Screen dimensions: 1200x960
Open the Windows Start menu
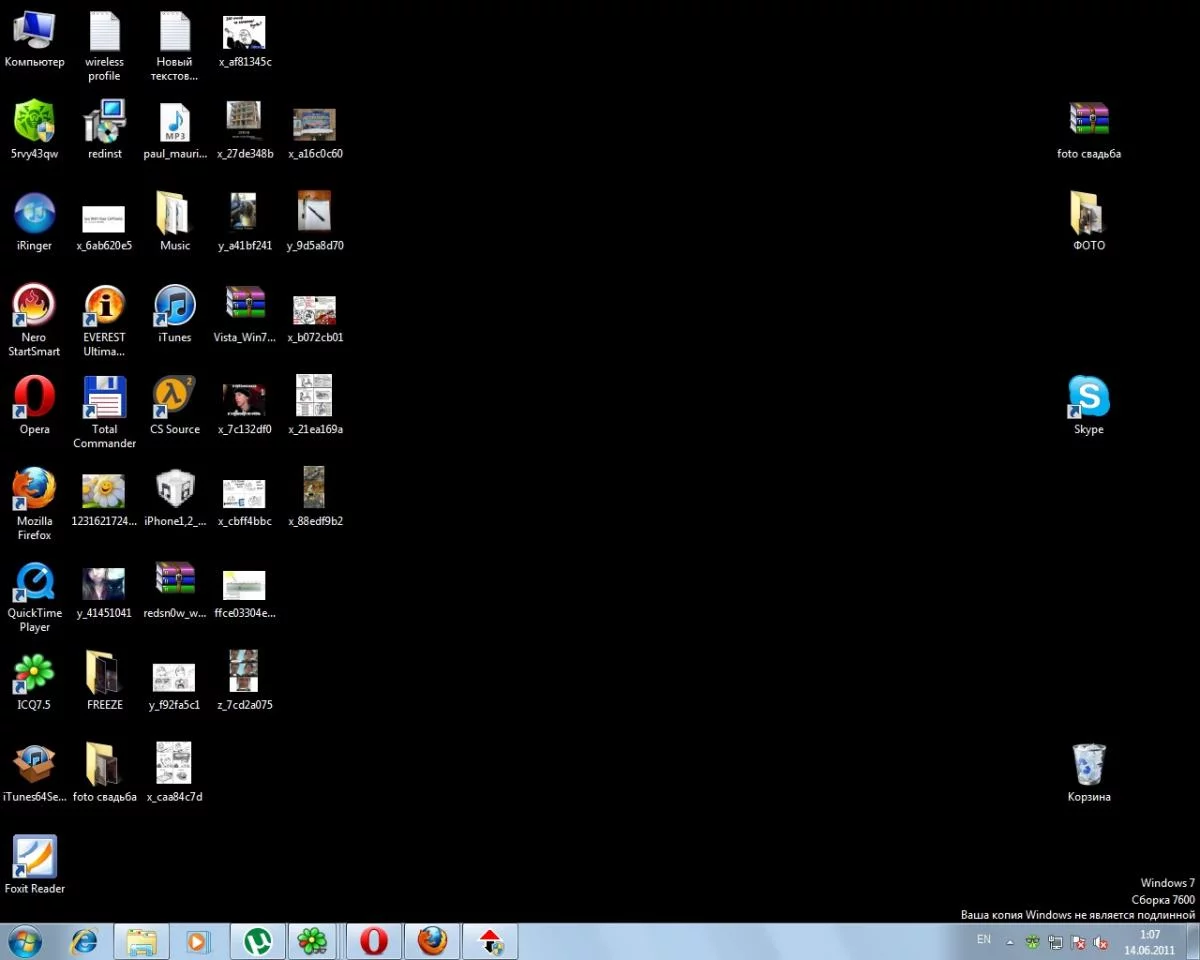[x=24, y=941]
